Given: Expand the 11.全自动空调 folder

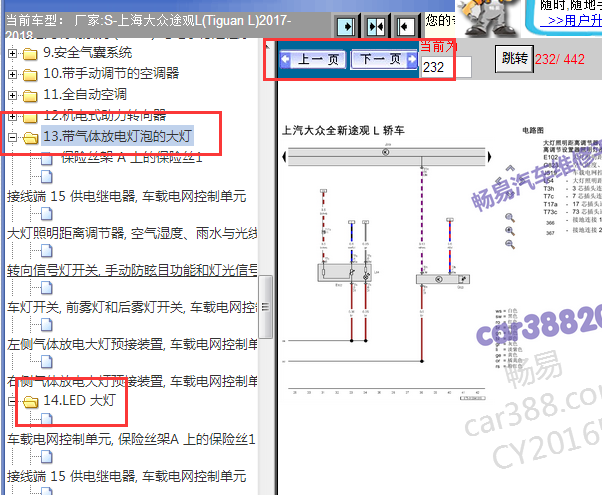Looking at the screenshot, I should 12,95.
